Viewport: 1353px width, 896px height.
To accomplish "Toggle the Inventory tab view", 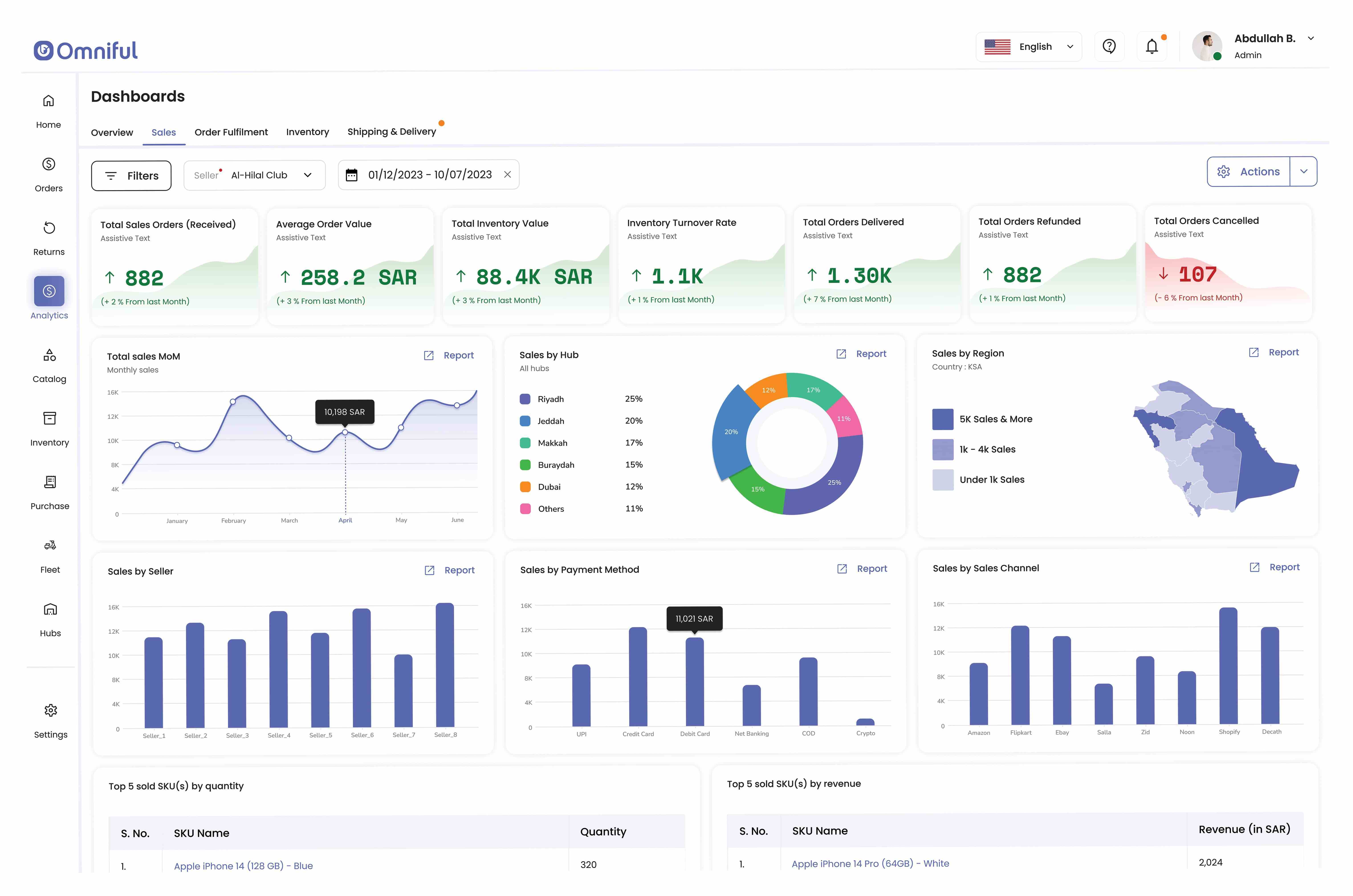I will click(307, 131).
